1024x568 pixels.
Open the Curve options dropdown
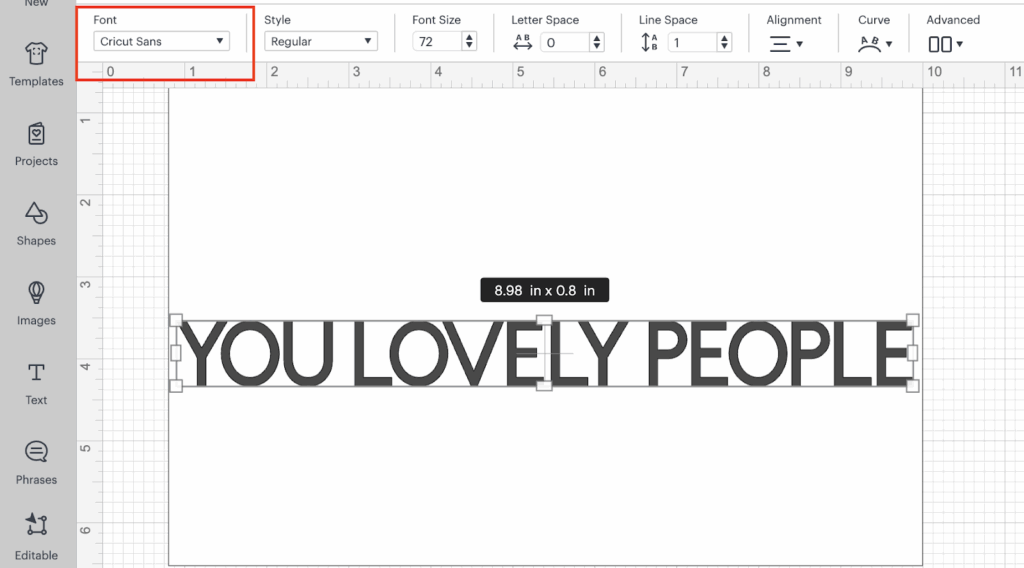point(876,43)
